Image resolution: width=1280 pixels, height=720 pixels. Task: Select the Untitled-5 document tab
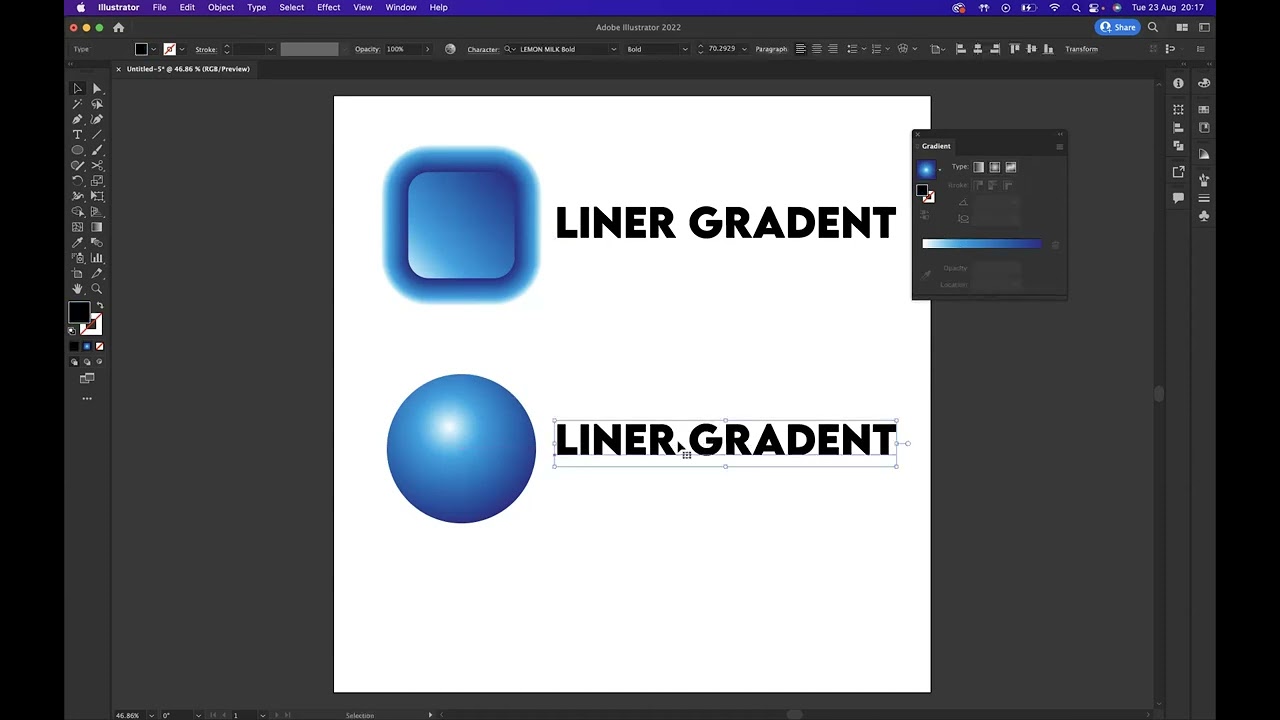pyautogui.click(x=188, y=69)
